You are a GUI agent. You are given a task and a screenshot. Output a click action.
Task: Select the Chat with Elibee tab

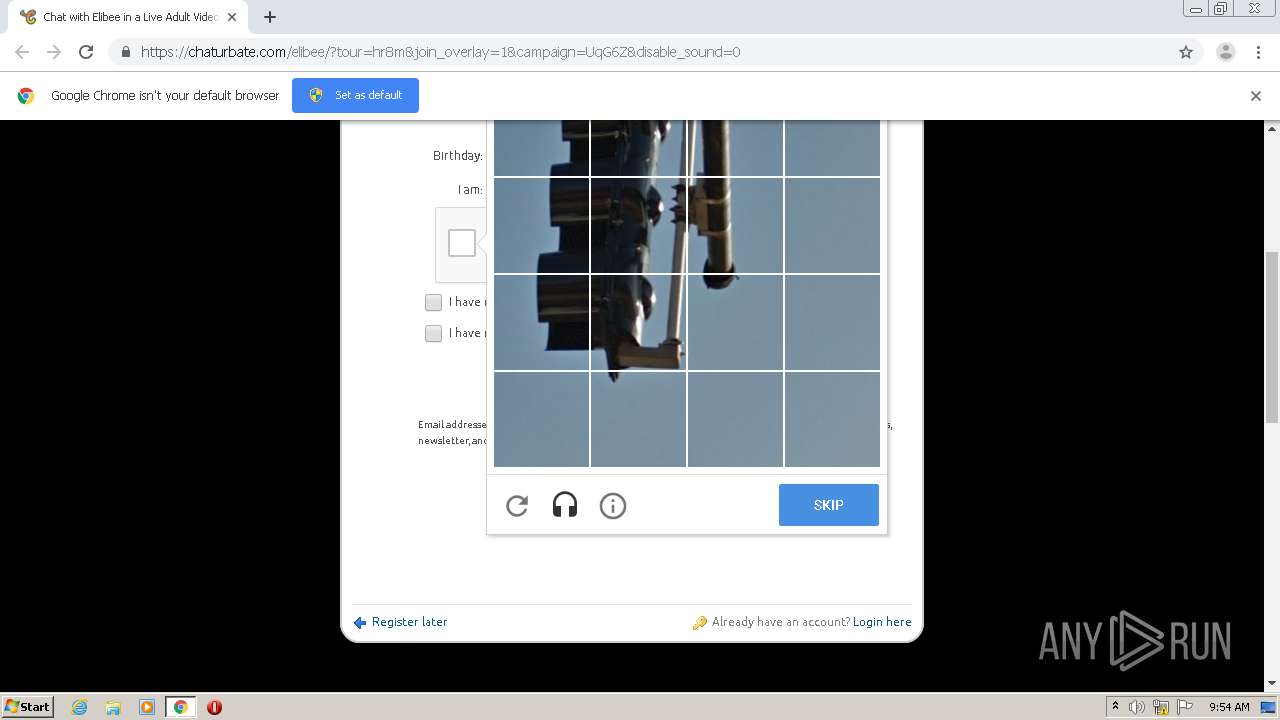click(x=128, y=17)
